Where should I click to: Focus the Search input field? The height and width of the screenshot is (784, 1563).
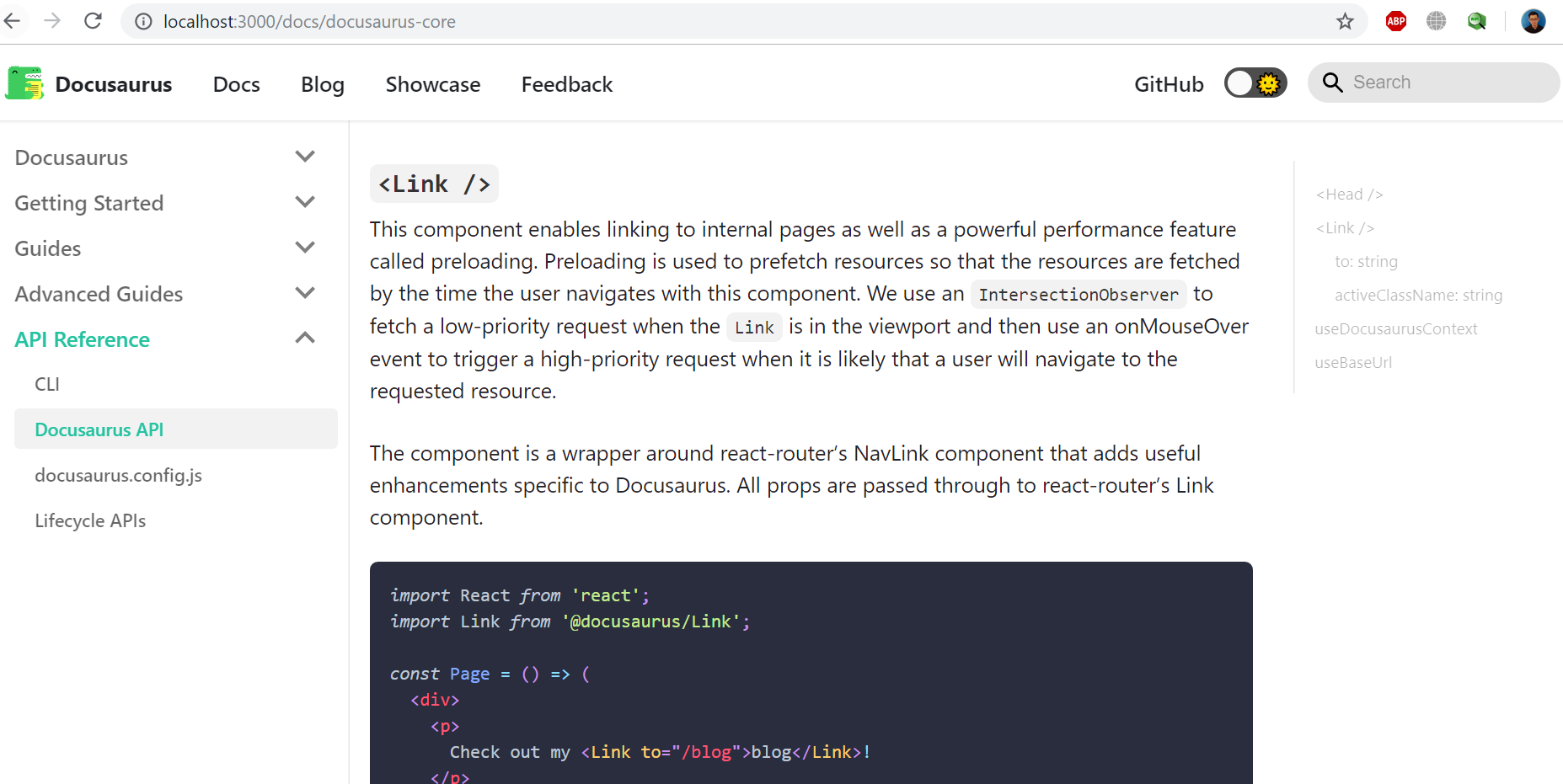pos(1434,83)
